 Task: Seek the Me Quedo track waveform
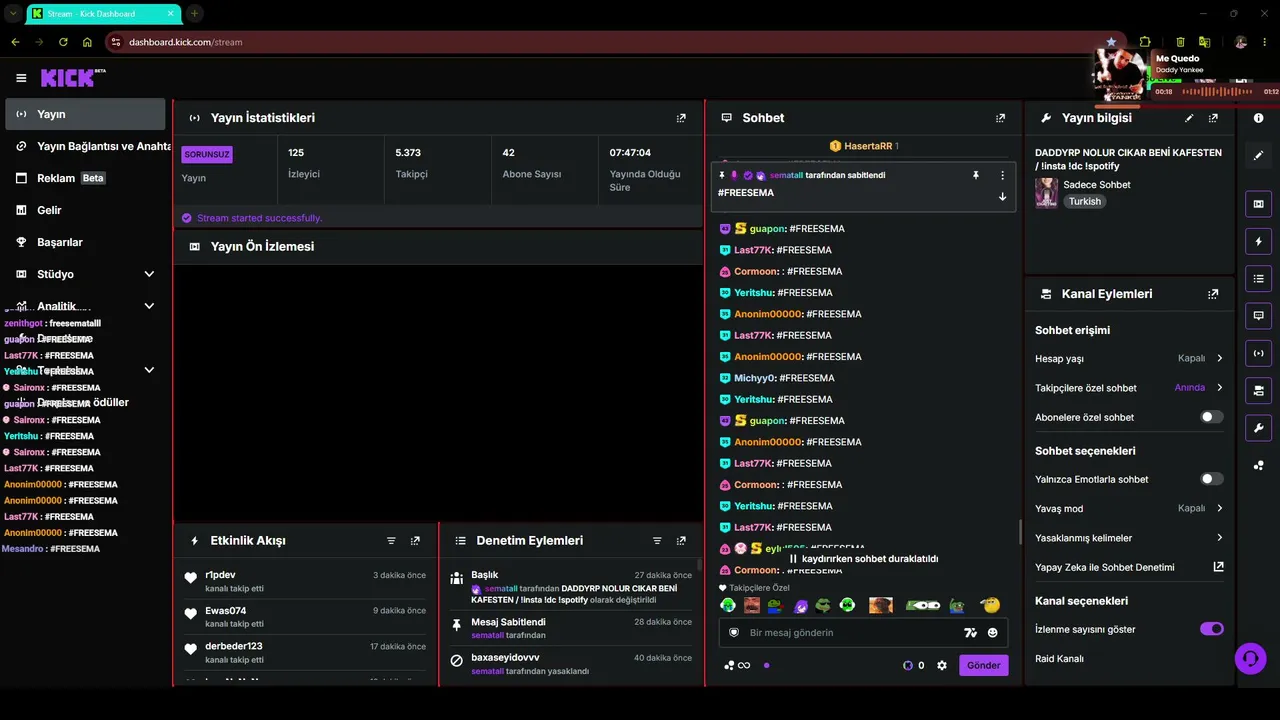(x=1217, y=92)
